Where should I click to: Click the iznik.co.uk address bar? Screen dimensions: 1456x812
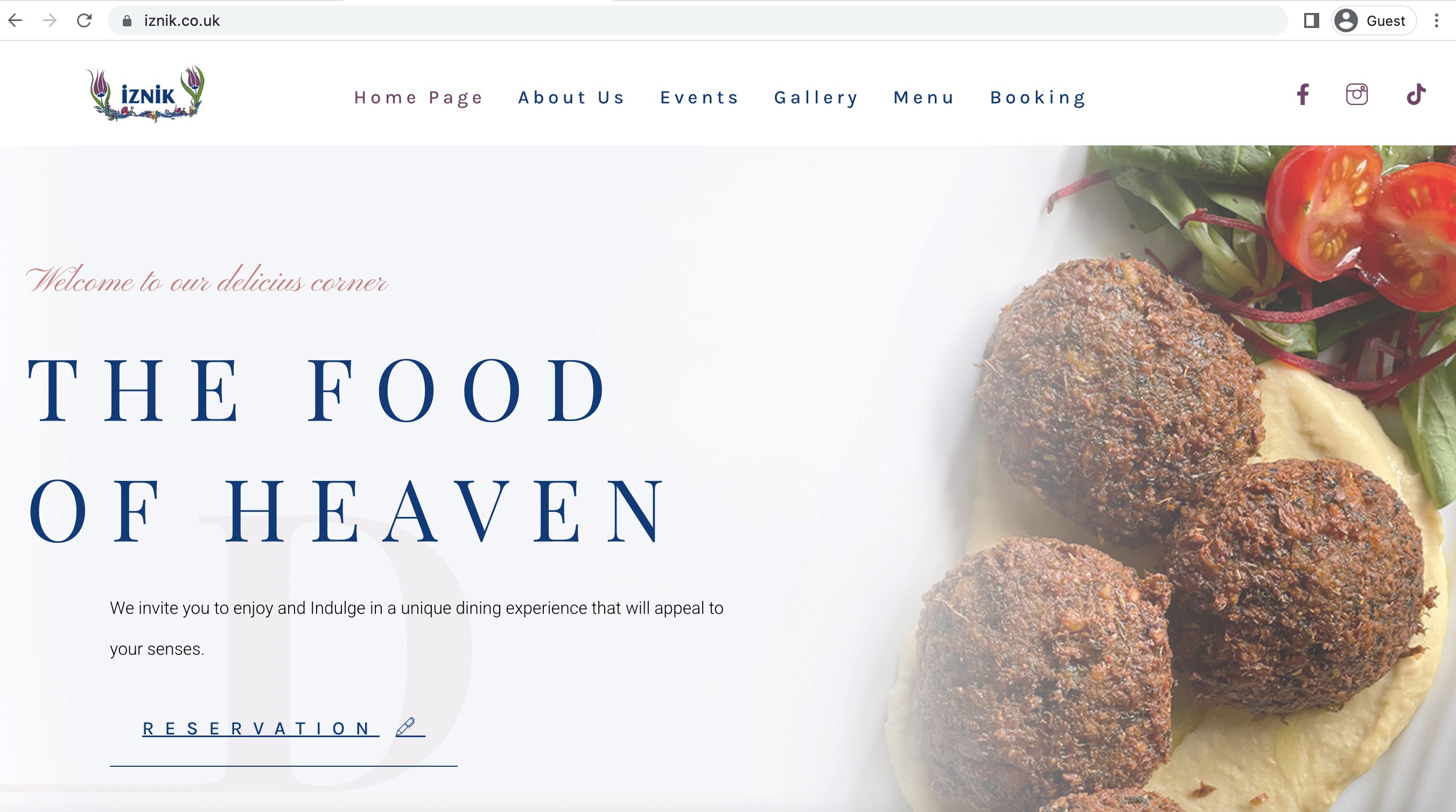[697, 21]
